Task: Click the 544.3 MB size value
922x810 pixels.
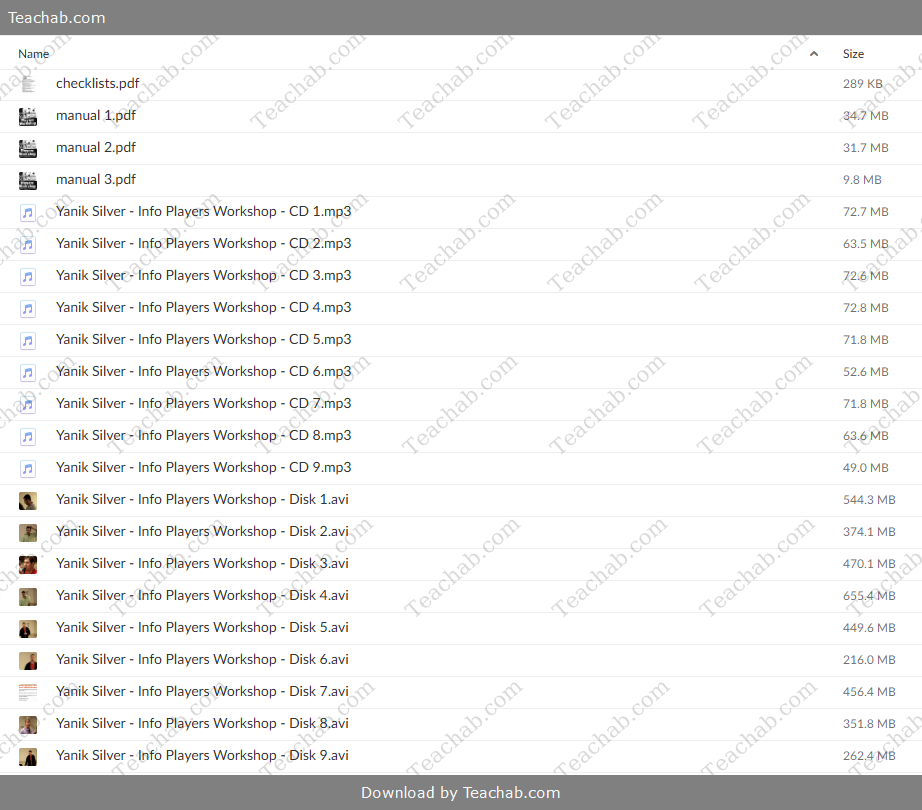Action: click(x=869, y=500)
